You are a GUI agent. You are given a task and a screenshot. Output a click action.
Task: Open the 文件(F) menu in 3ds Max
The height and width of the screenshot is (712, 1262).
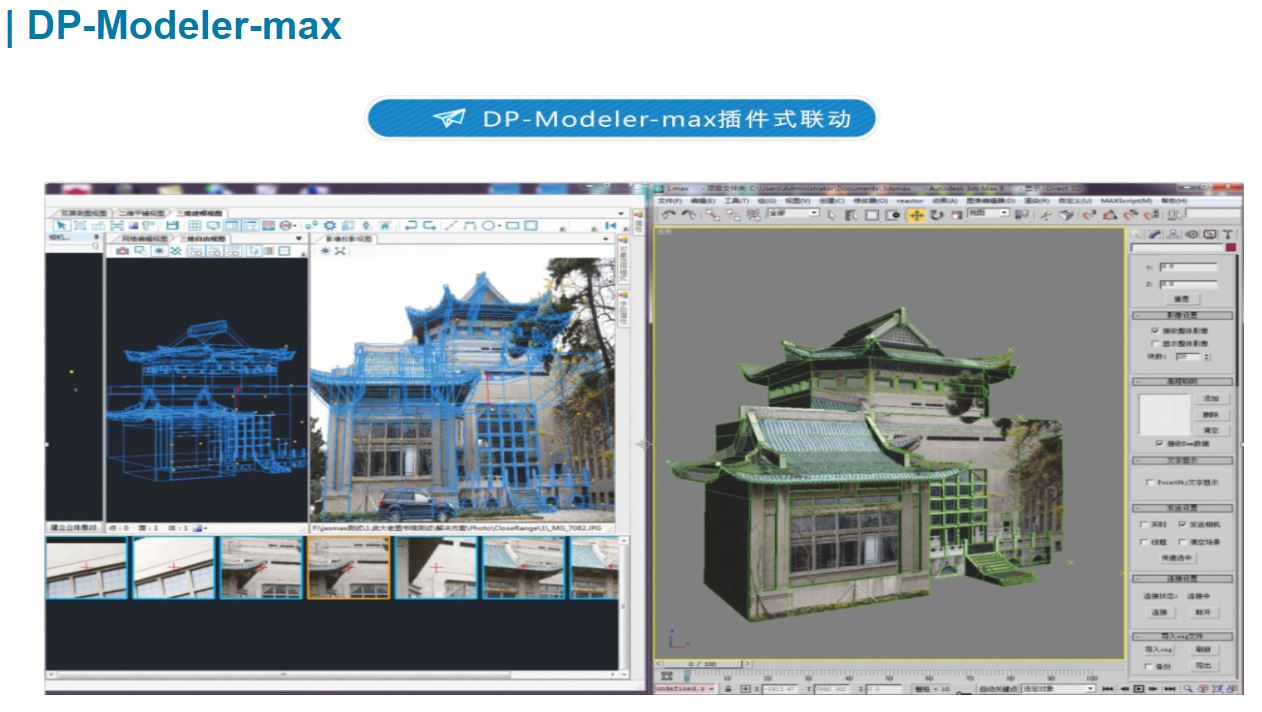669,200
